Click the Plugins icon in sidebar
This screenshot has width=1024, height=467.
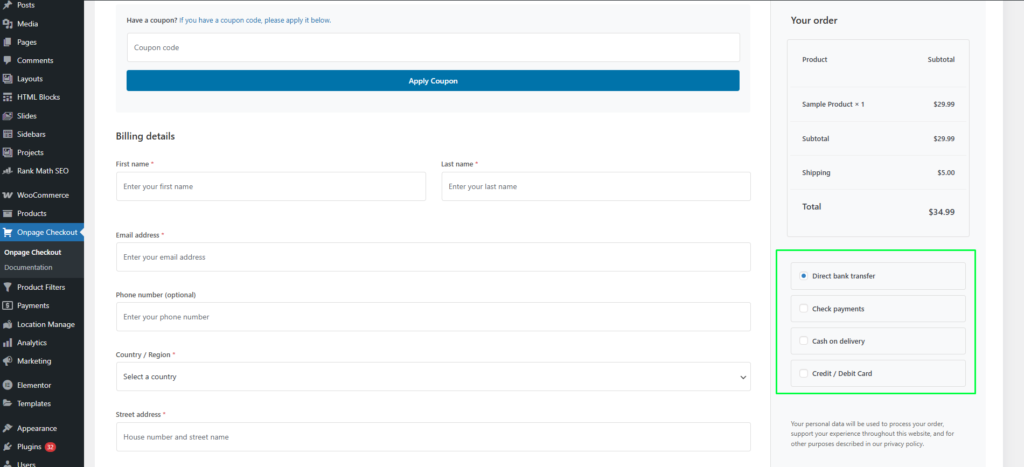(x=7, y=447)
